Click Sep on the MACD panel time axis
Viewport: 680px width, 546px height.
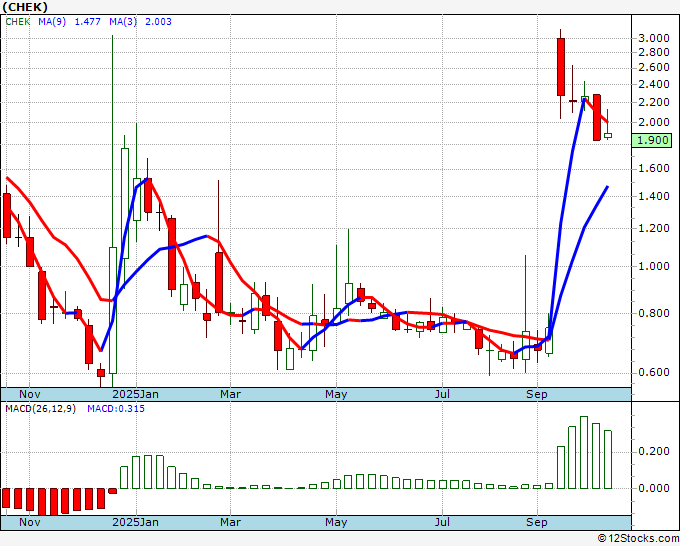click(x=537, y=522)
